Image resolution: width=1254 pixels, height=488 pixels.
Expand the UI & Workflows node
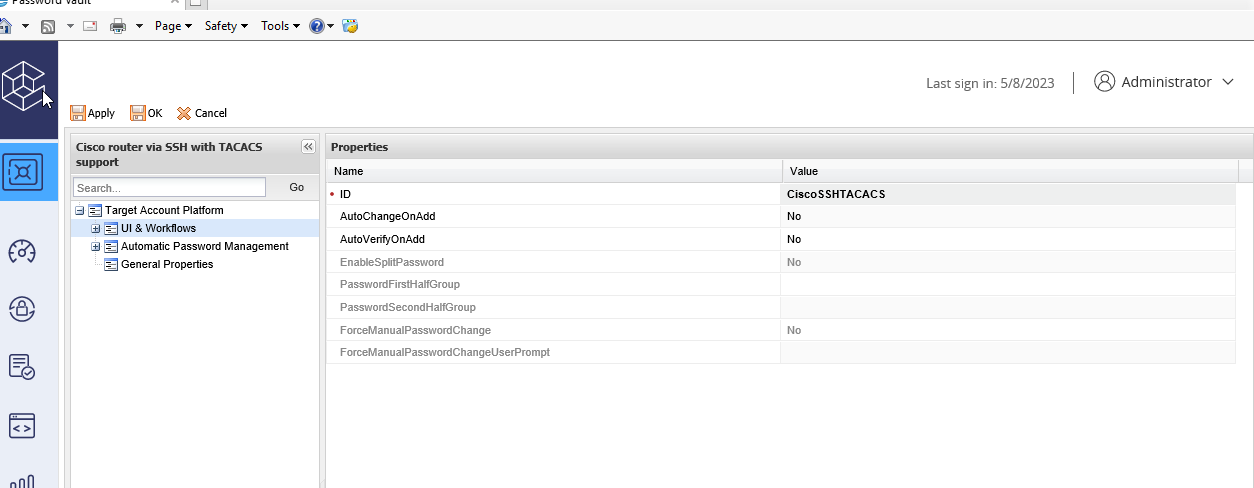[x=95, y=228]
